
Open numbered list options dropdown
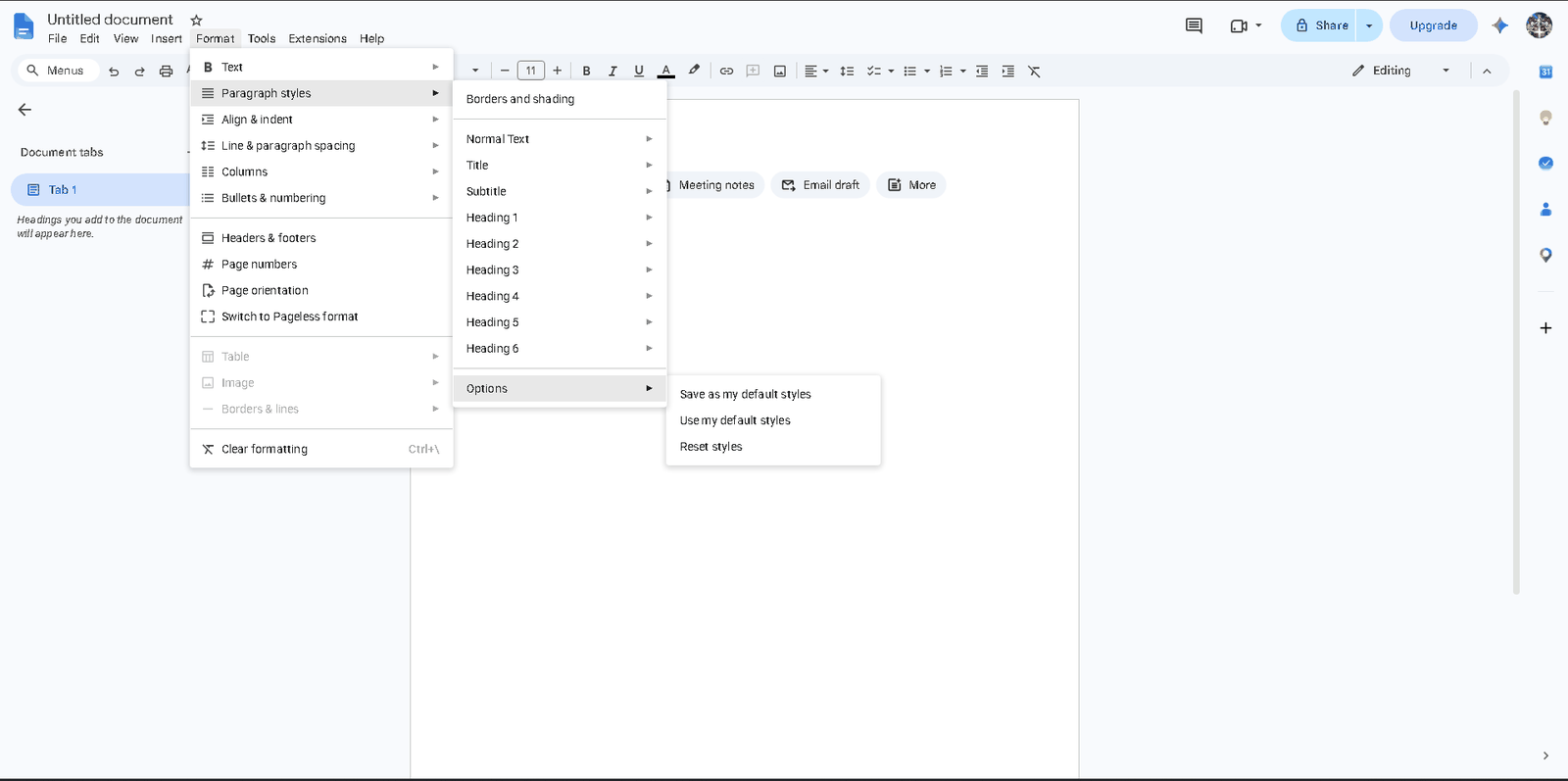pyautogui.click(x=963, y=71)
